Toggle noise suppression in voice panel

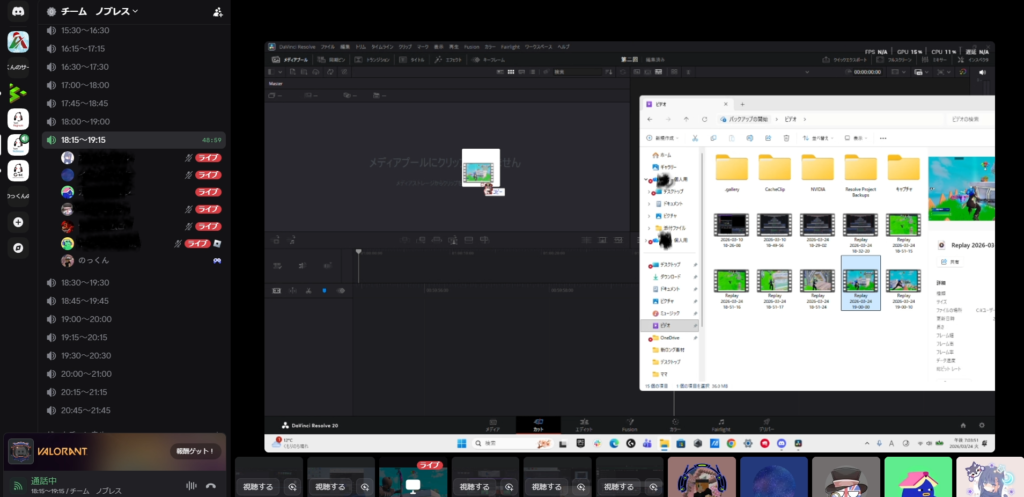pyautogui.click(x=189, y=486)
